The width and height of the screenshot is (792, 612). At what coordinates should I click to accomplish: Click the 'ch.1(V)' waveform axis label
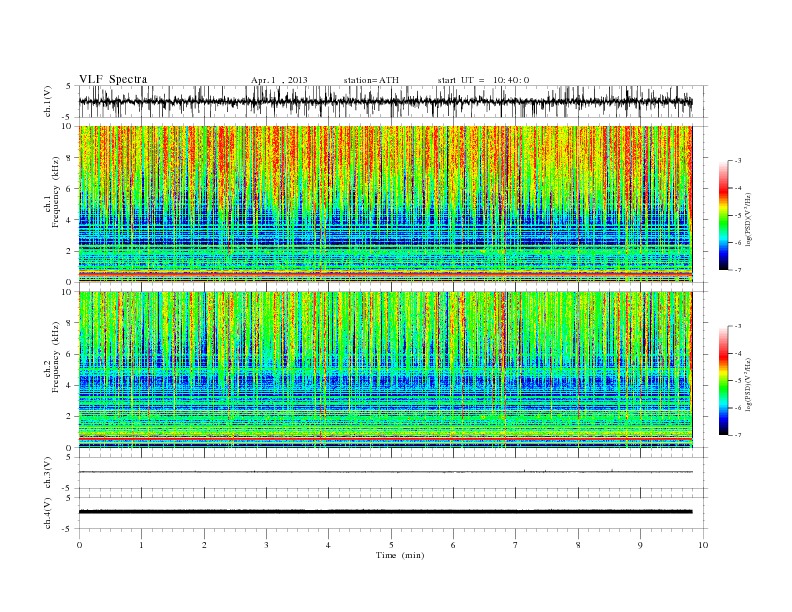tap(48, 101)
